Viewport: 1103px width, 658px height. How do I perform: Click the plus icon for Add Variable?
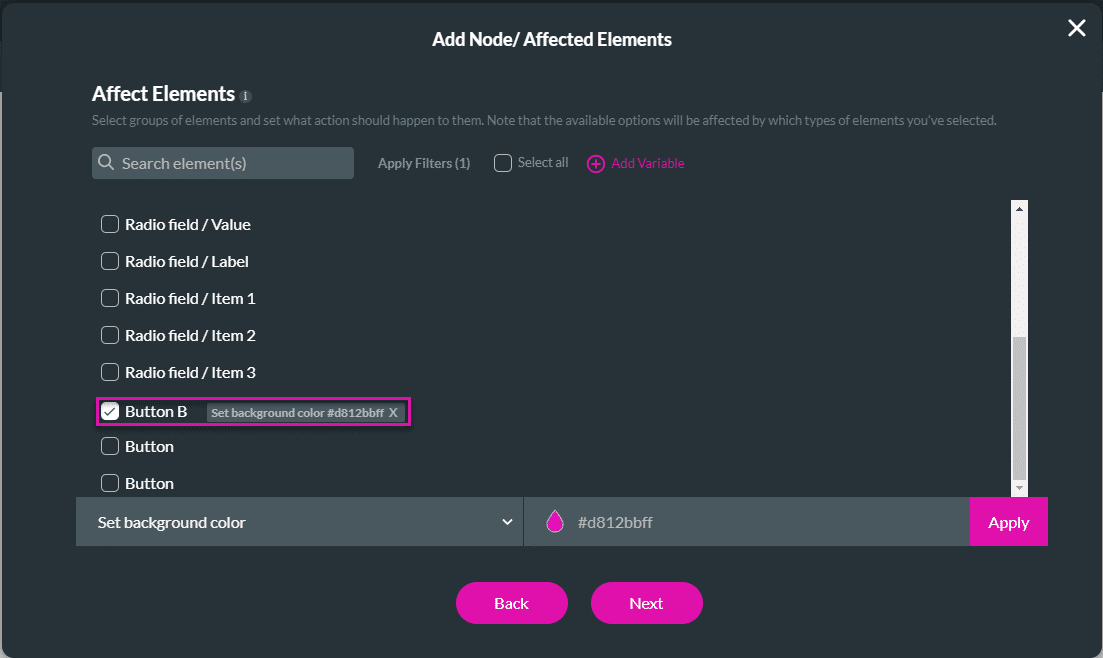click(x=595, y=164)
